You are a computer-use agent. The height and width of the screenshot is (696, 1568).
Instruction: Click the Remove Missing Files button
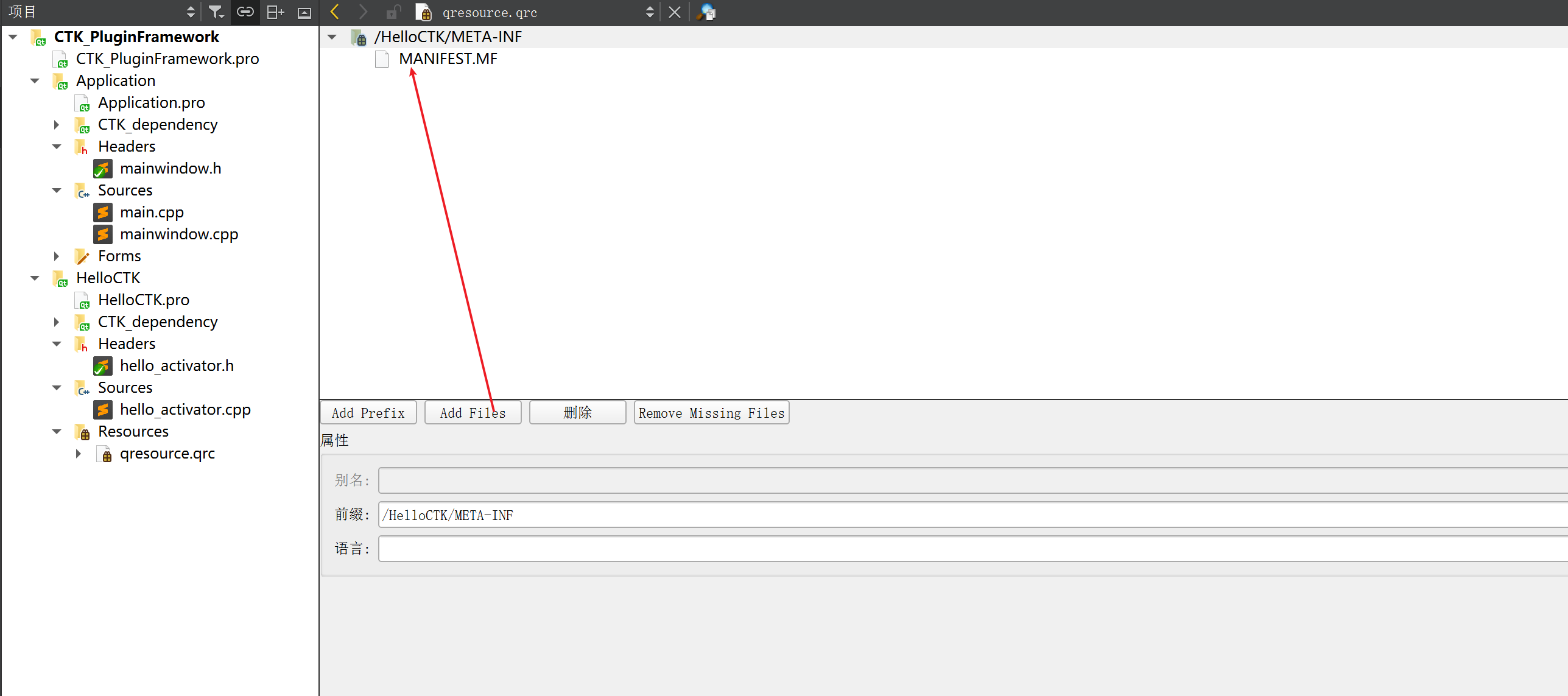[x=711, y=413]
